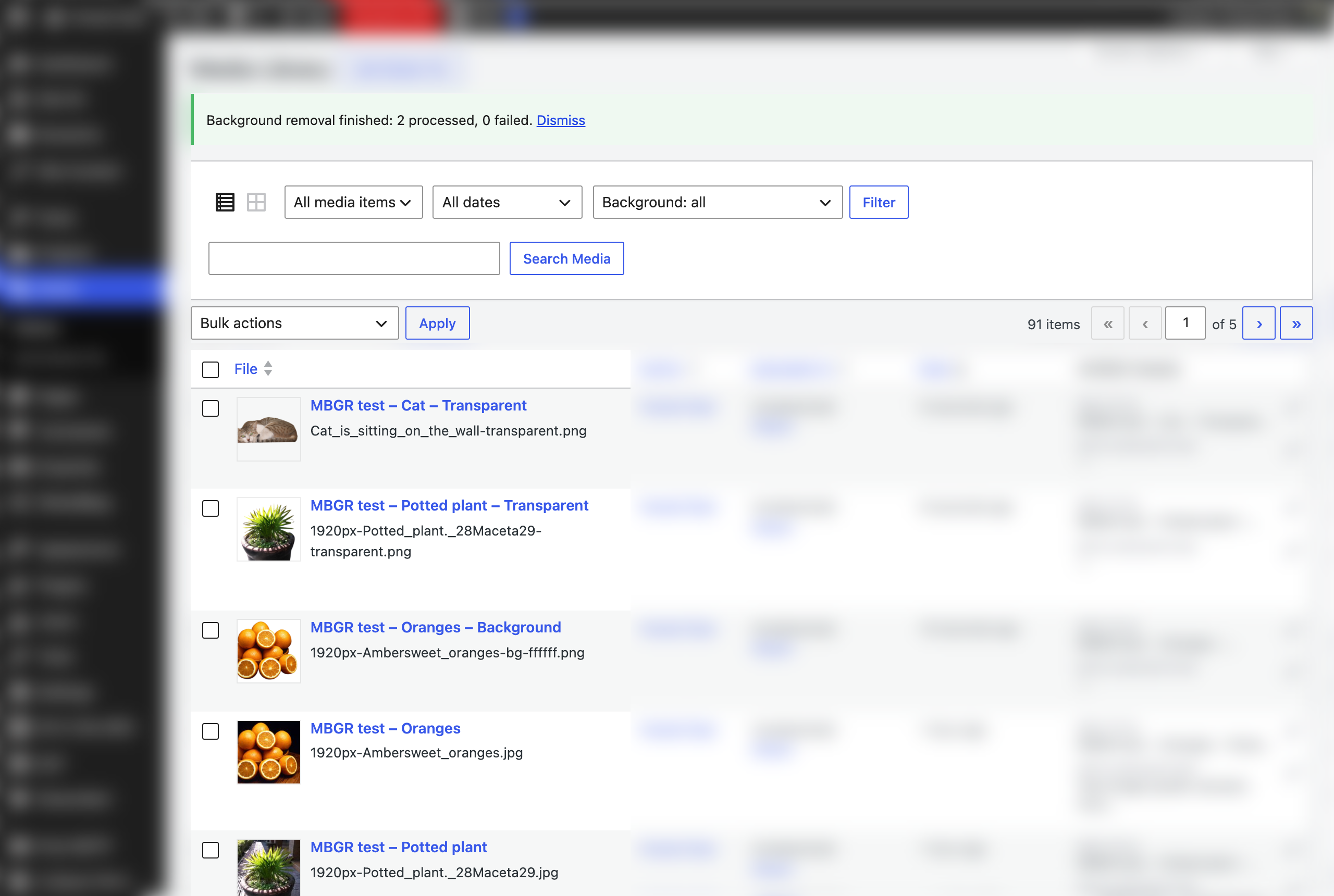The height and width of the screenshot is (896, 1334).
Task: Click the Filter button
Action: [879, 202]
